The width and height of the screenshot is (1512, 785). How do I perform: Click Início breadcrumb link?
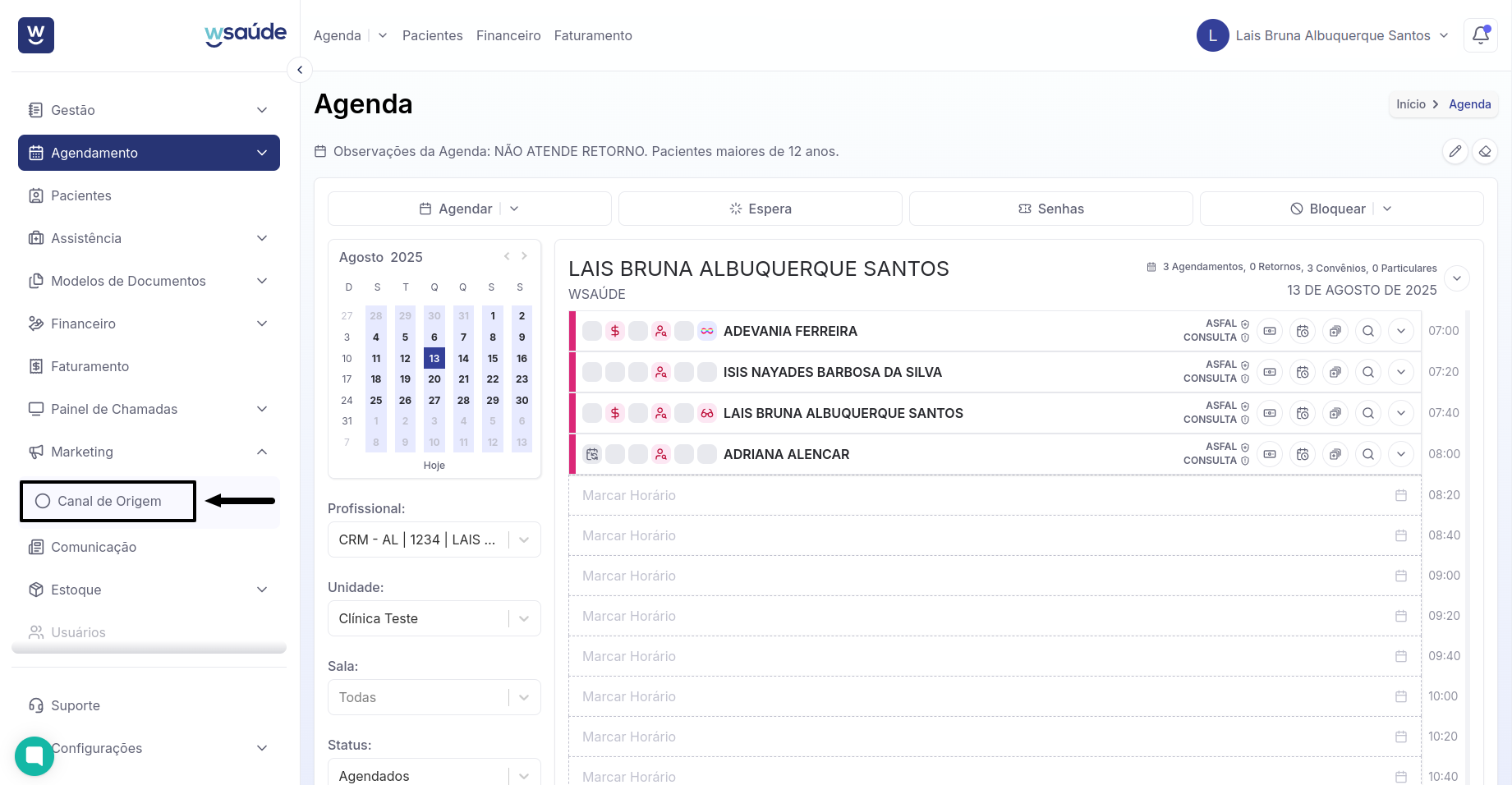[x=1411, y=104]
